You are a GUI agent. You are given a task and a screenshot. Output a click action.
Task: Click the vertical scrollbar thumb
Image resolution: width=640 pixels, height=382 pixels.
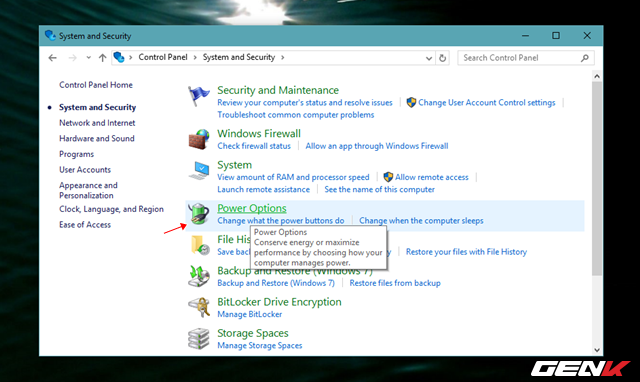pos(597,178)
